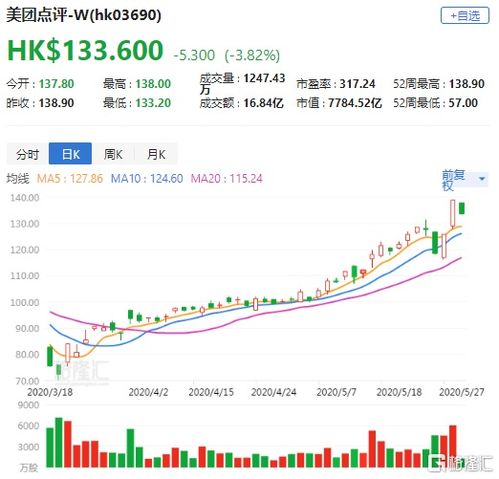
Task: Click the tallest green volume bar near 7000
Action: pyautogui.click(x=59, y=442)
